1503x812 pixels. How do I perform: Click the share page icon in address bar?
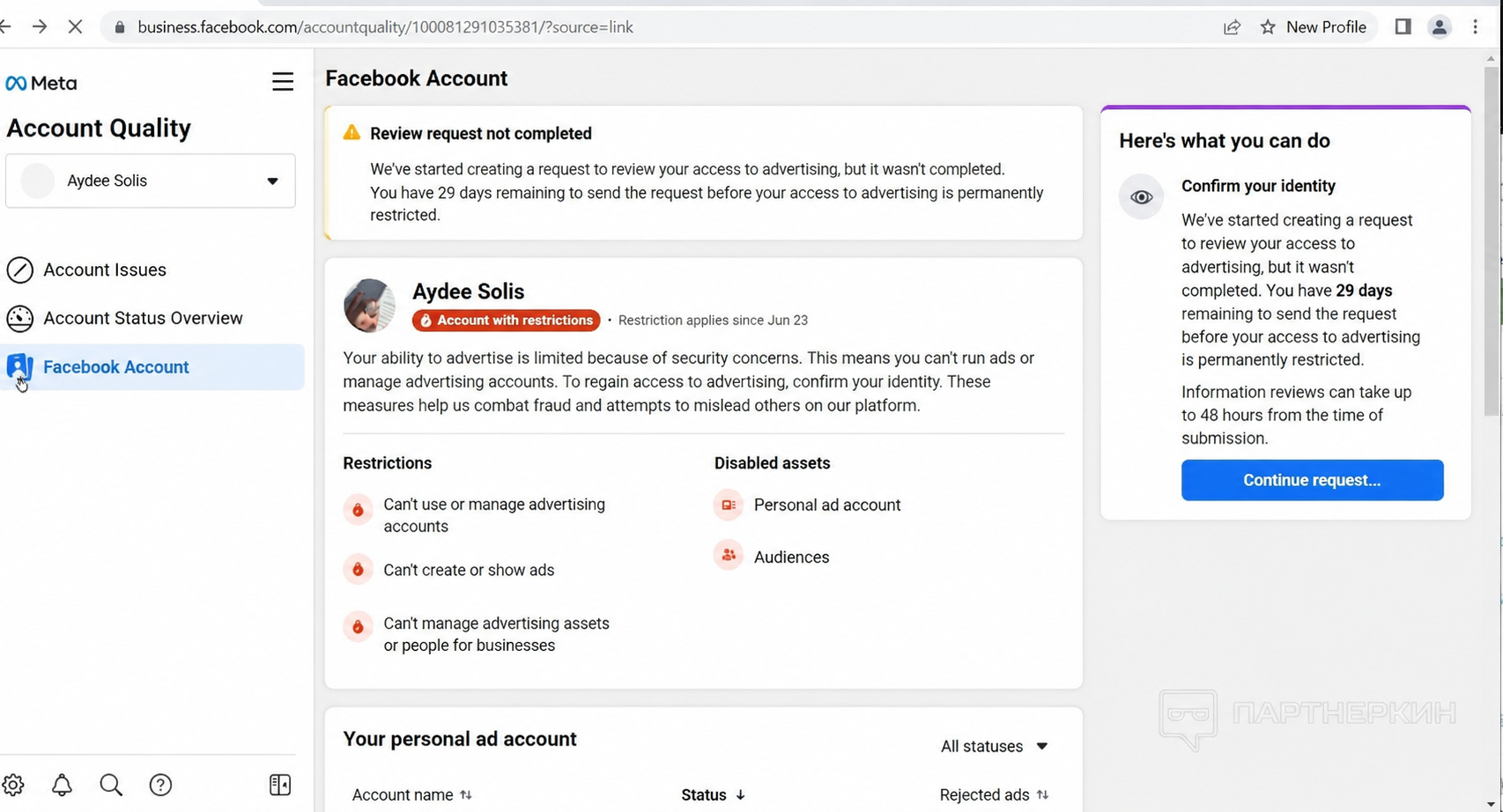pos(1232,27)
